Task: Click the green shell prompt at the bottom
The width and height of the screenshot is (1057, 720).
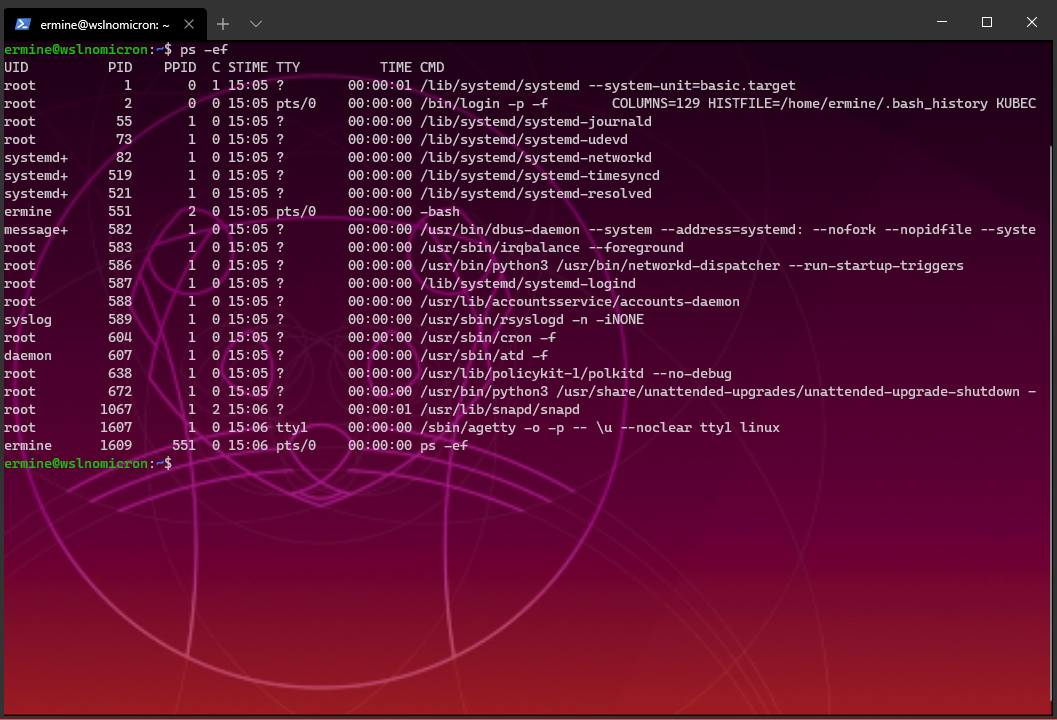Action: tap(90, 463)
